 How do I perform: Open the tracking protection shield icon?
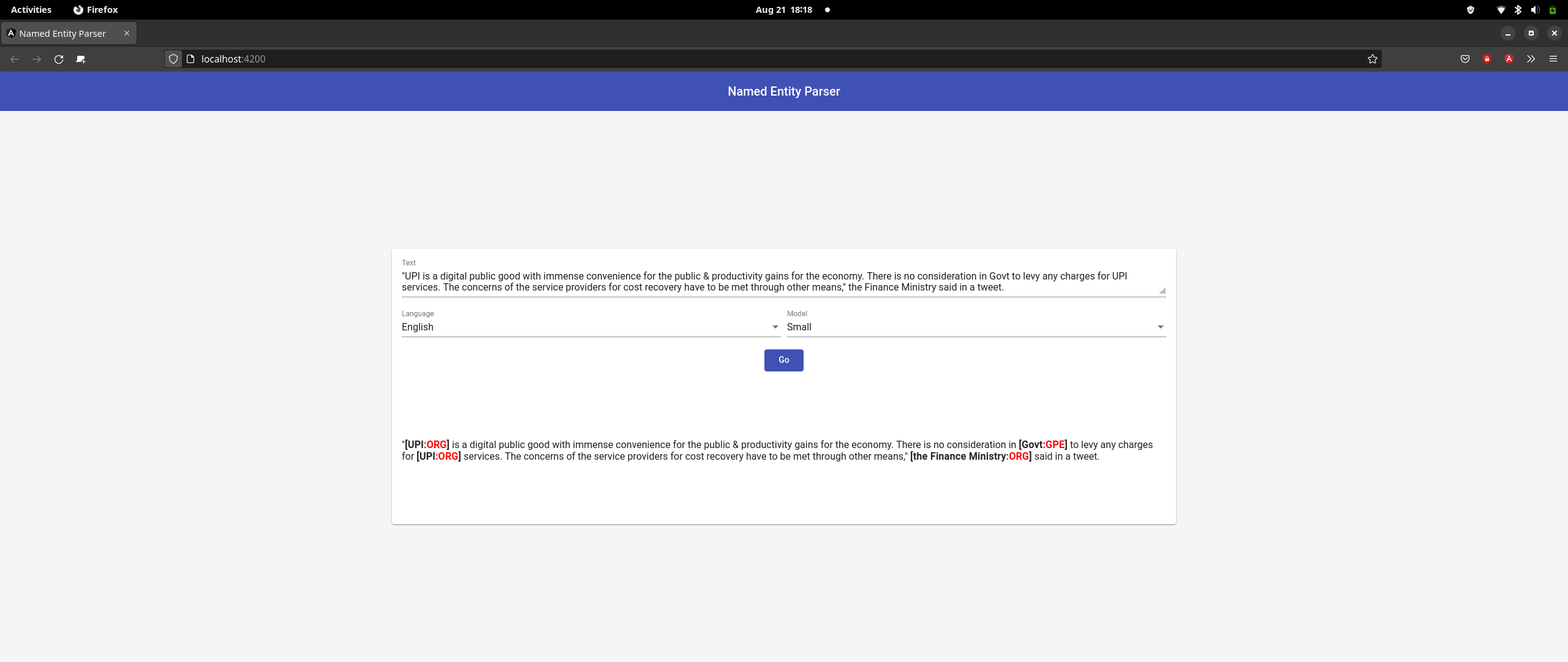tap(173, 59)
